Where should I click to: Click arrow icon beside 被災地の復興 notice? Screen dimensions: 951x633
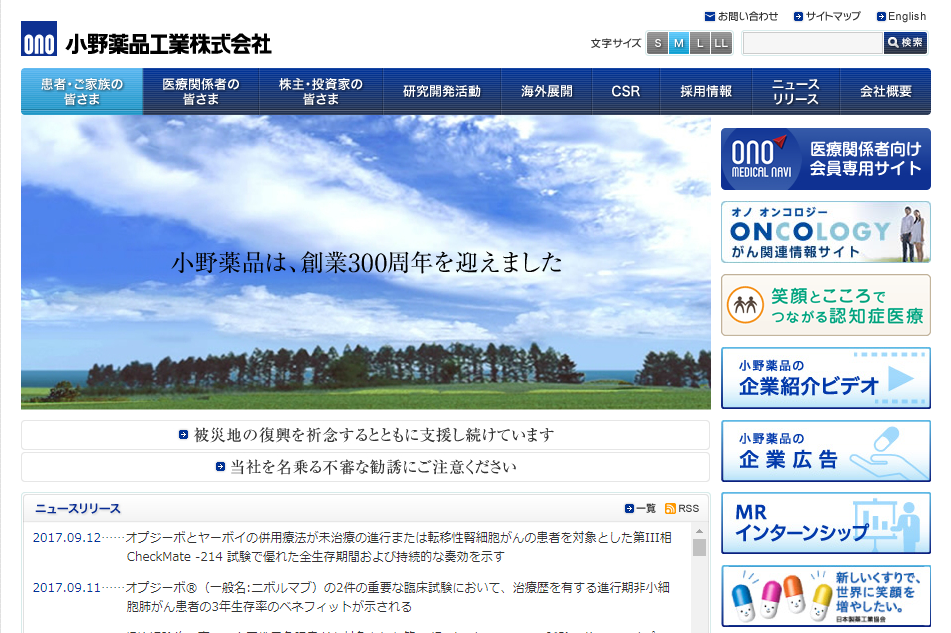pos(183,435)
